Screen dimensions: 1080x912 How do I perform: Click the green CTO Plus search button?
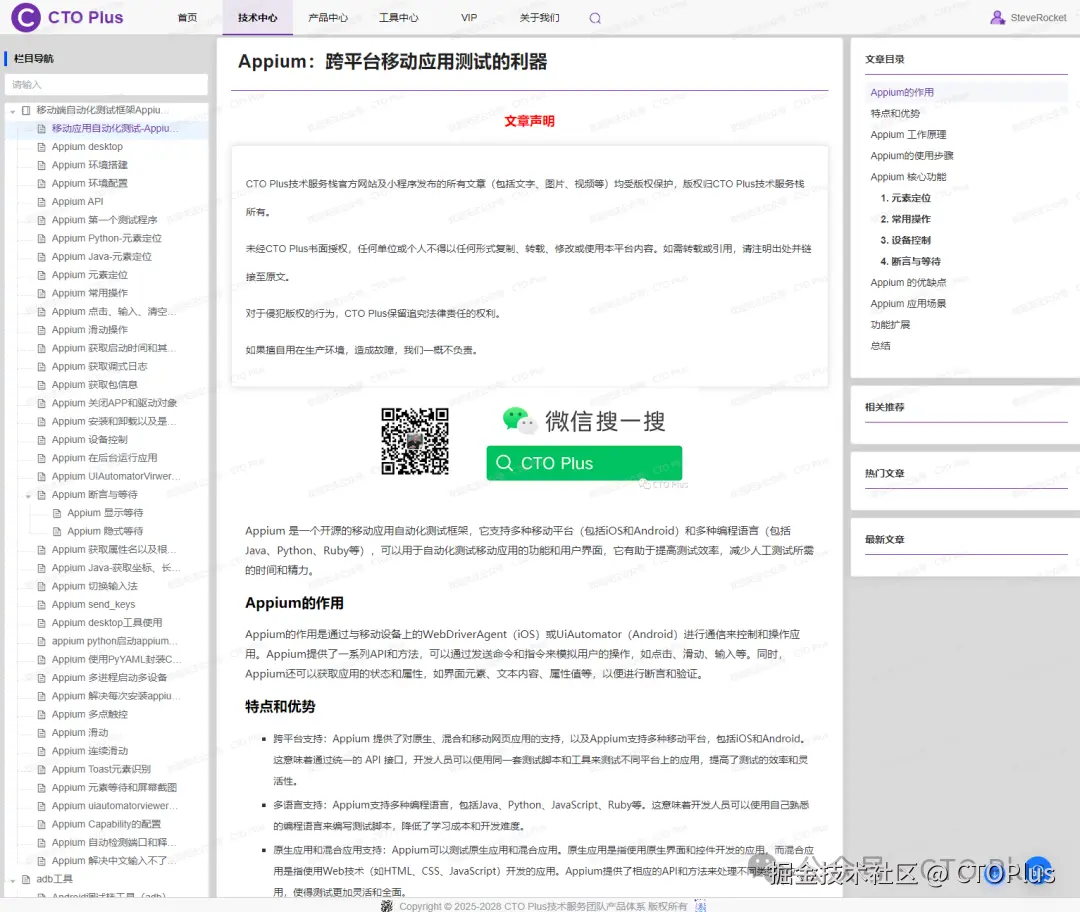coord(583,462)
